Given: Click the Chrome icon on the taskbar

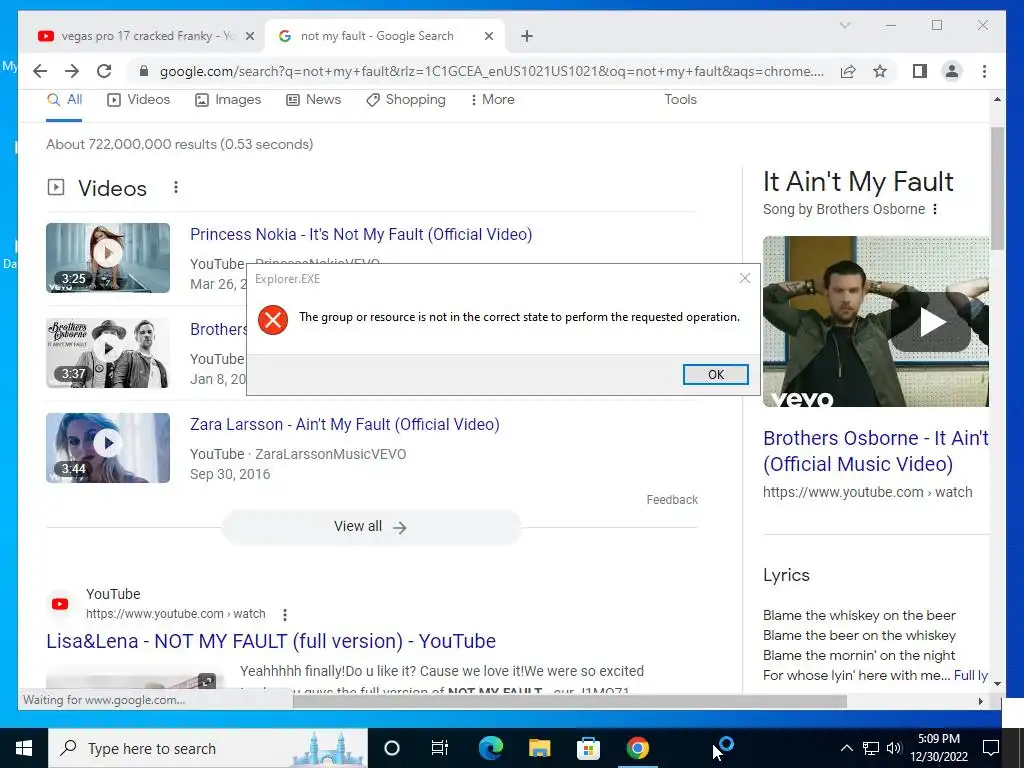Looking at the screenshot, I should [x=637, y=748].
